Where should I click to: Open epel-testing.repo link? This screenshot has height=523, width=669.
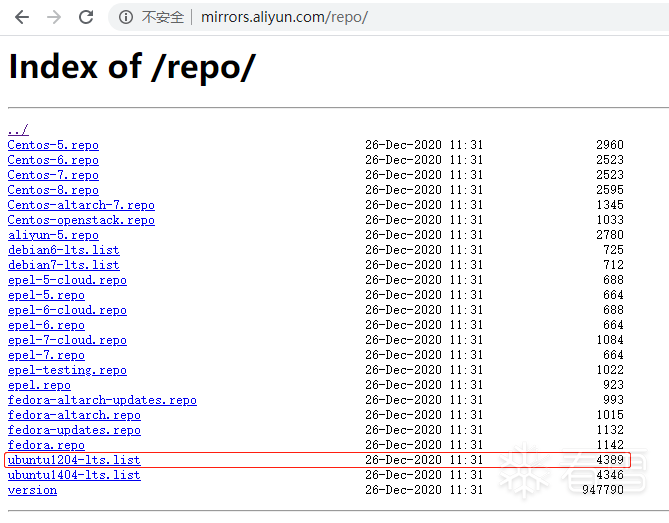point(67,370)
